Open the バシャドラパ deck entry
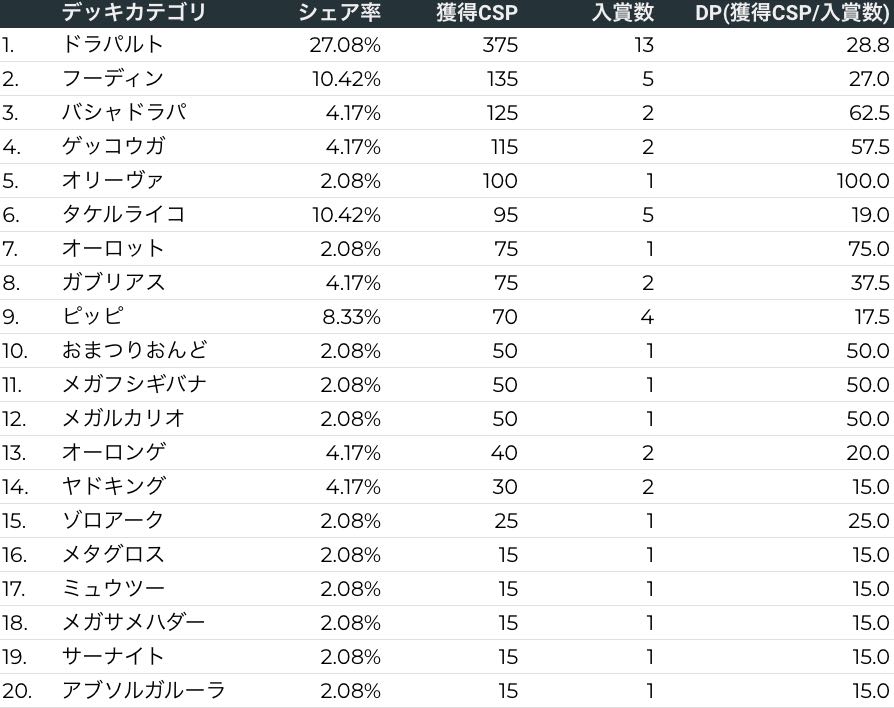Screen dimensions: 894x708 (124, 113)
